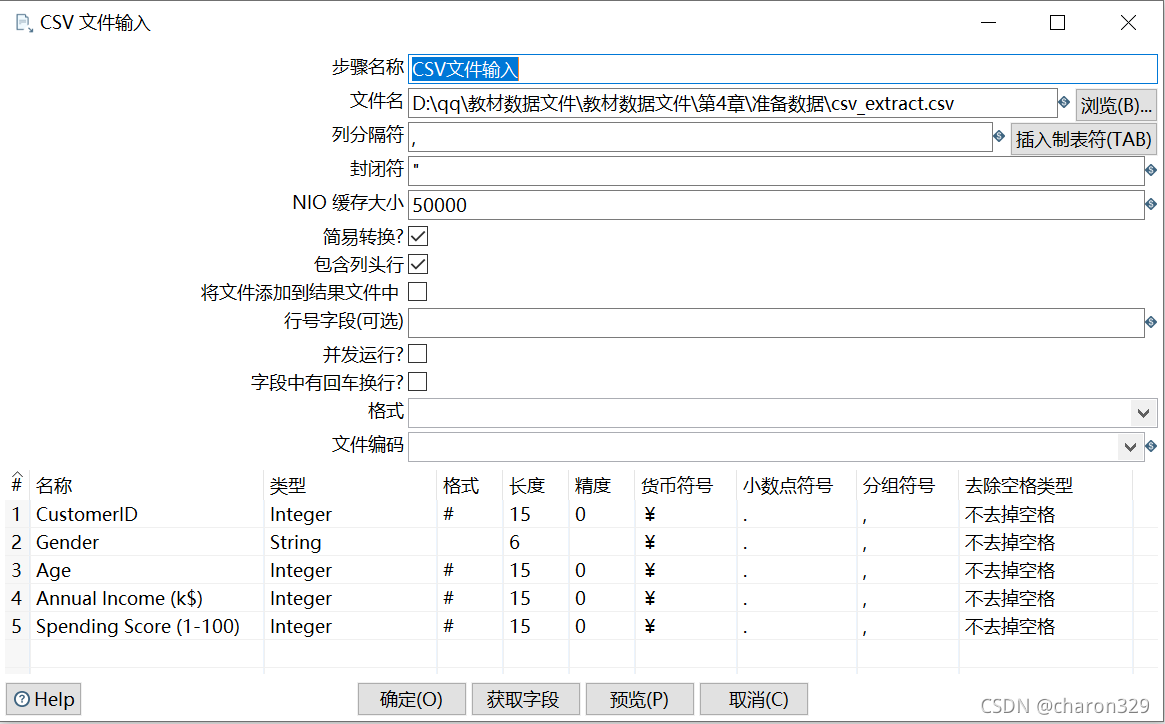
Task: Click inside the 步骤名称 input field
Action: click(700, 68)
